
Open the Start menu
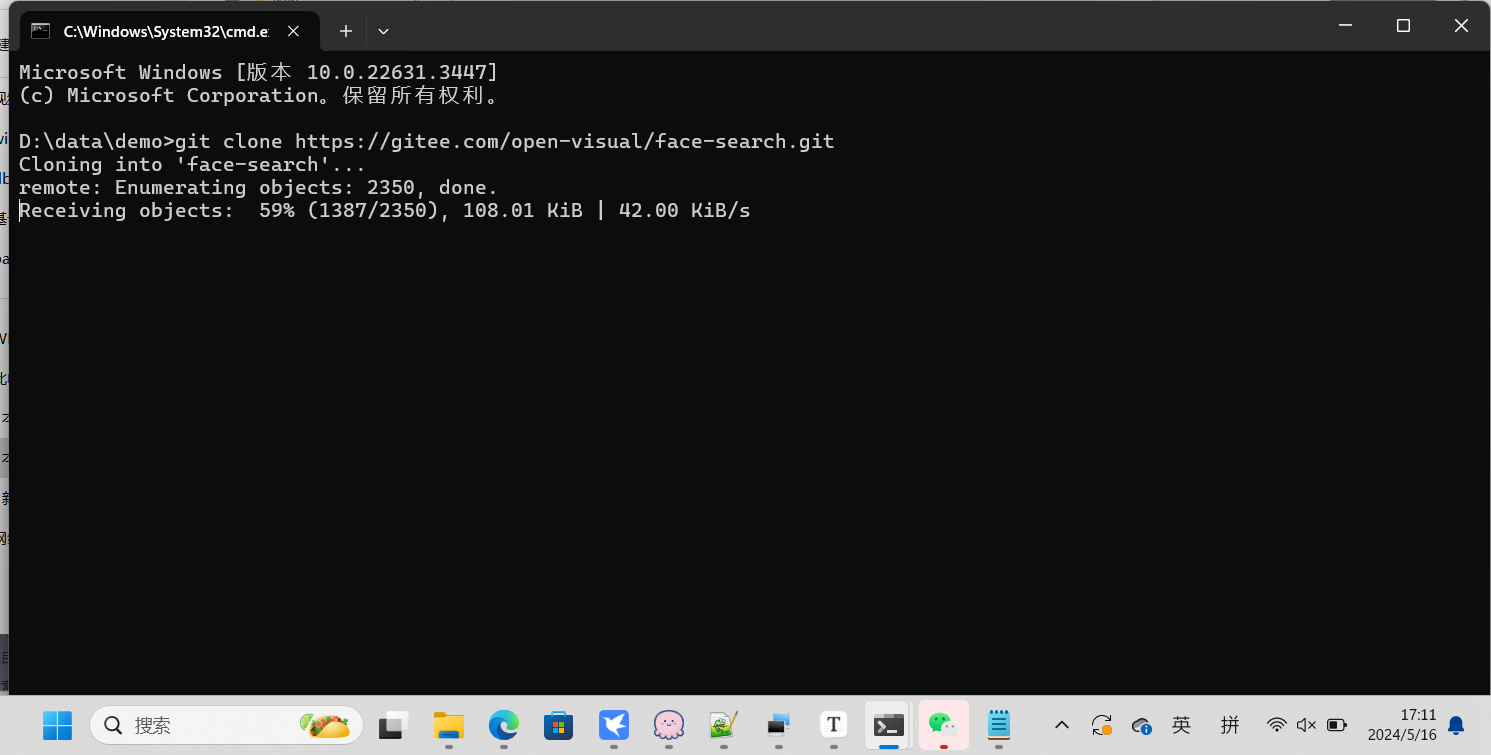point(57,725)
